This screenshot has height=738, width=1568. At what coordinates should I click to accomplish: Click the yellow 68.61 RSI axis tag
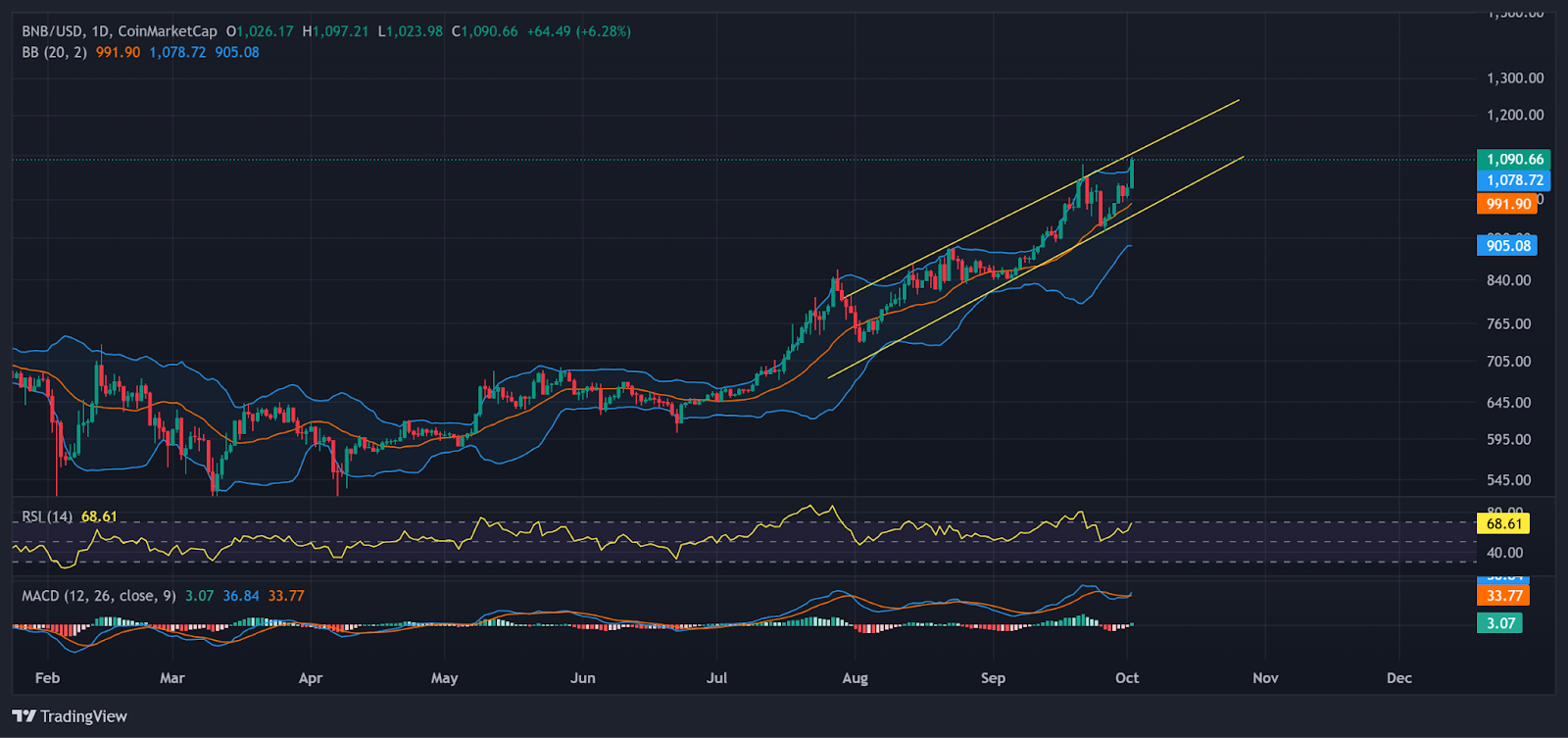pos(1503,523)
